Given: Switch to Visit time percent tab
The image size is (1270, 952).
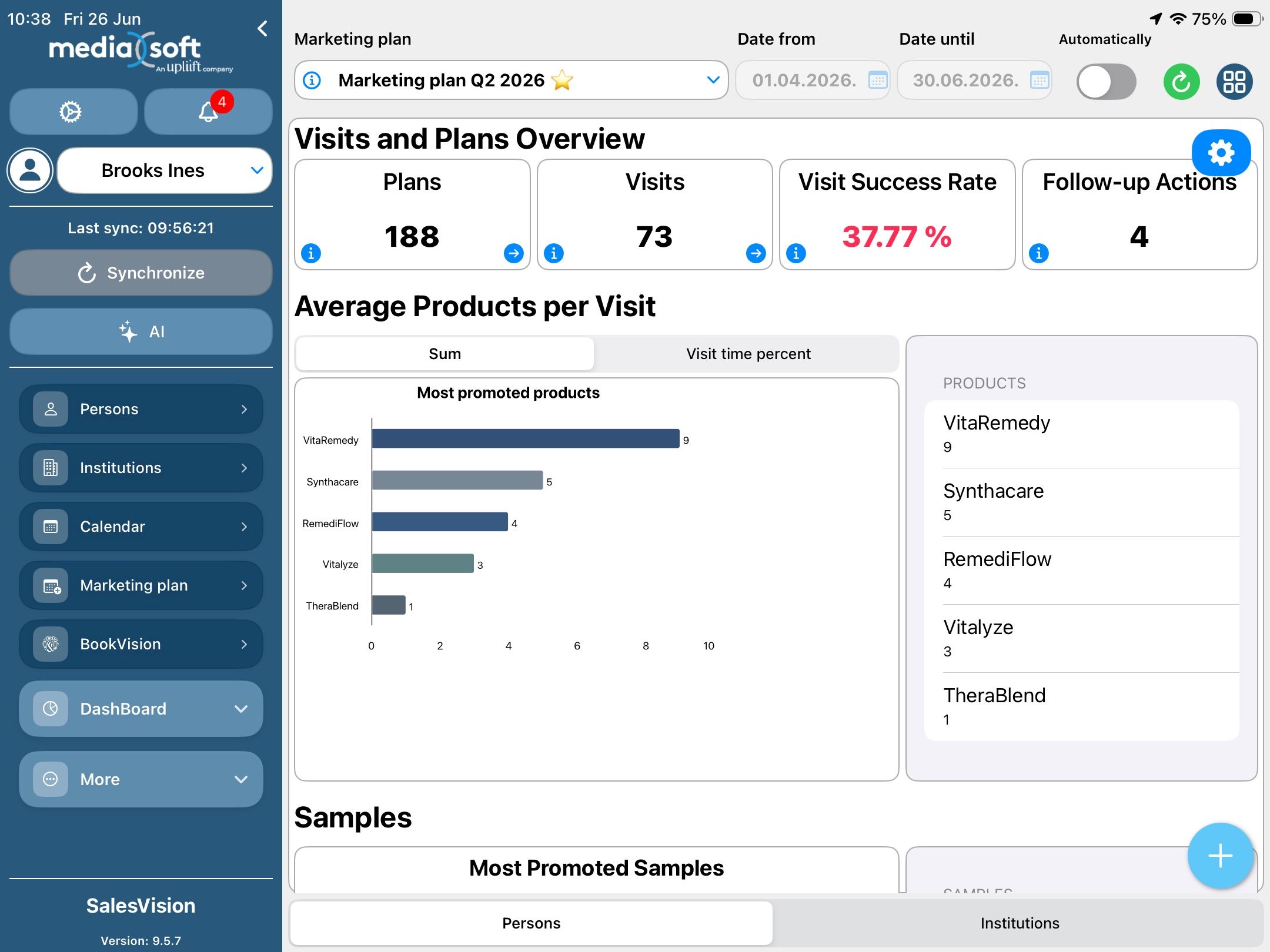Looking at the screenshot, I should pos(748,354).
